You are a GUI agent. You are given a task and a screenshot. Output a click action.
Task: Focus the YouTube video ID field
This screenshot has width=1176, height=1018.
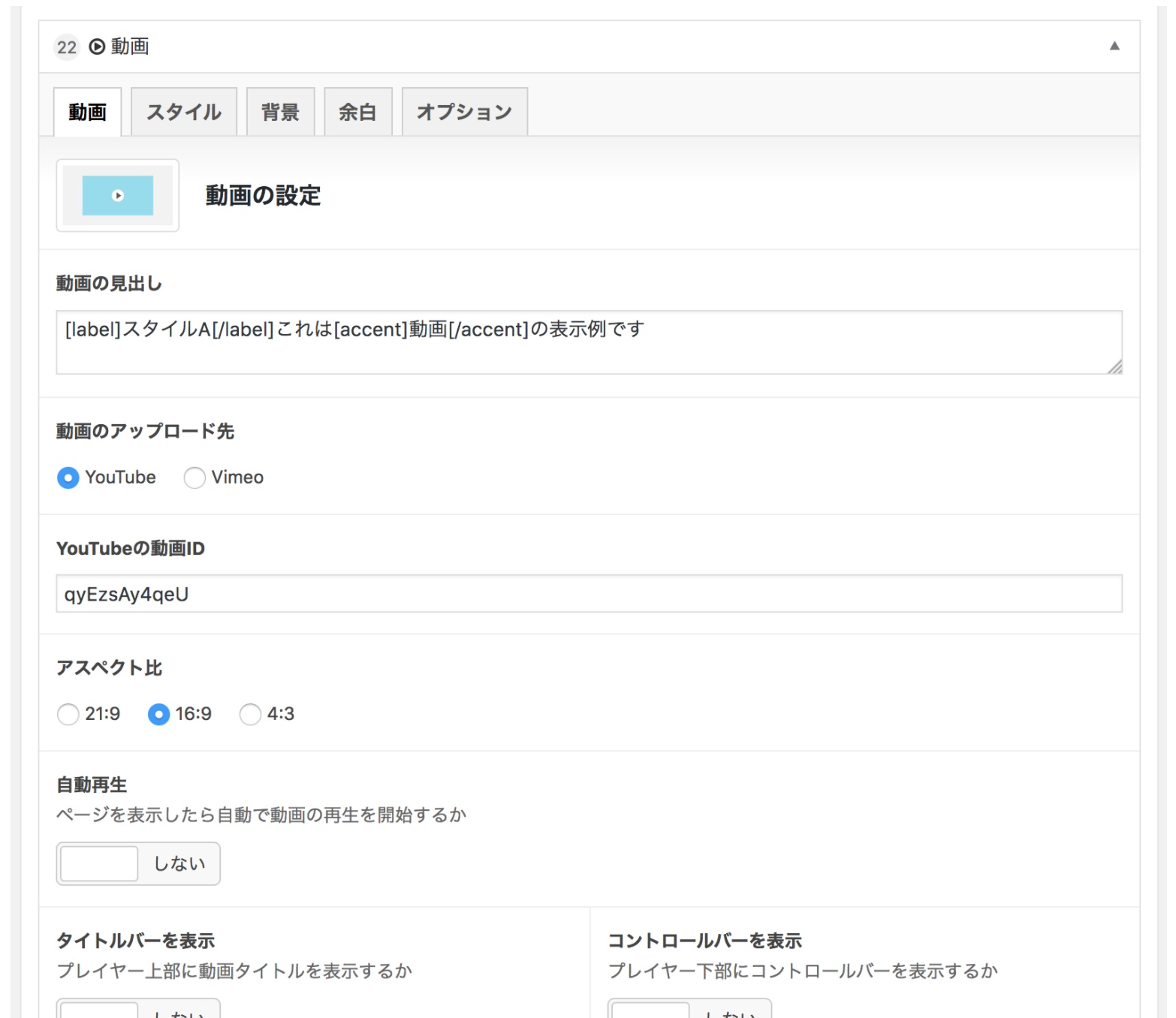pos(588,594)
